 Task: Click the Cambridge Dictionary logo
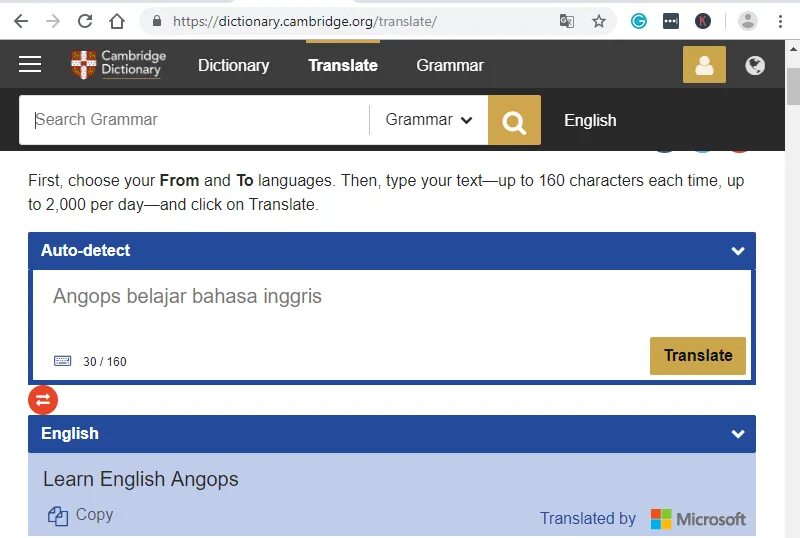[119, 64]
